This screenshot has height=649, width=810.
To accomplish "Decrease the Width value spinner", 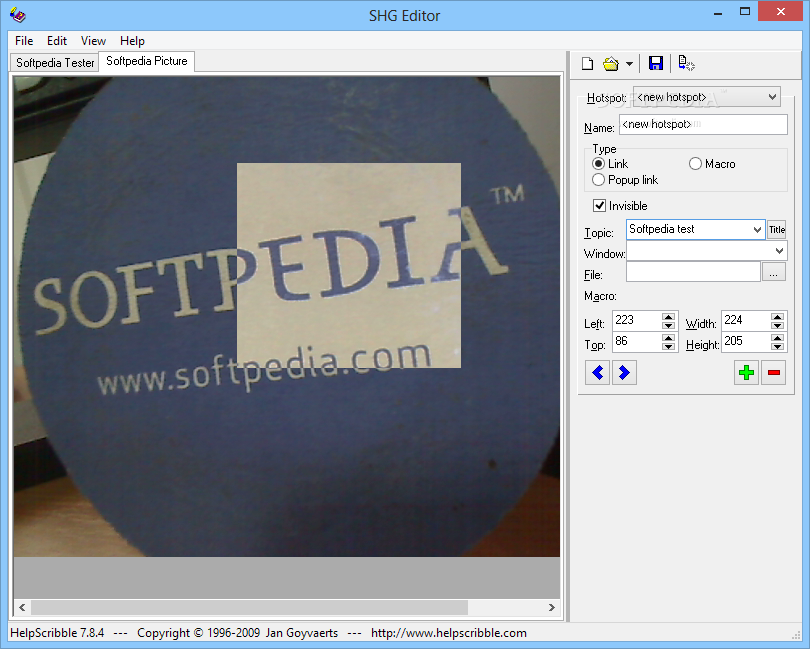I will (x=777, y=326).
